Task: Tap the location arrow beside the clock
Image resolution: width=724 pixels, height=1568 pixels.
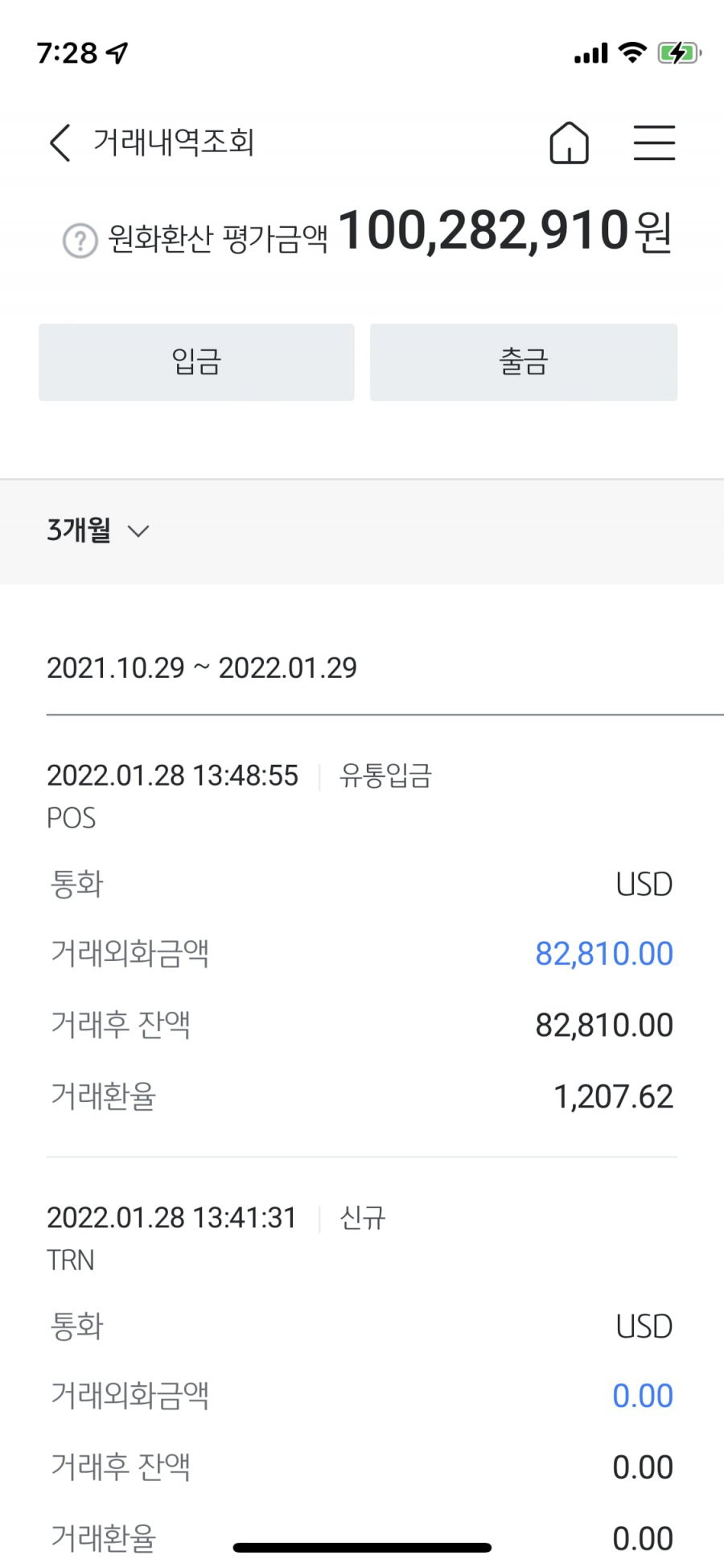Action: pos(117,53)
